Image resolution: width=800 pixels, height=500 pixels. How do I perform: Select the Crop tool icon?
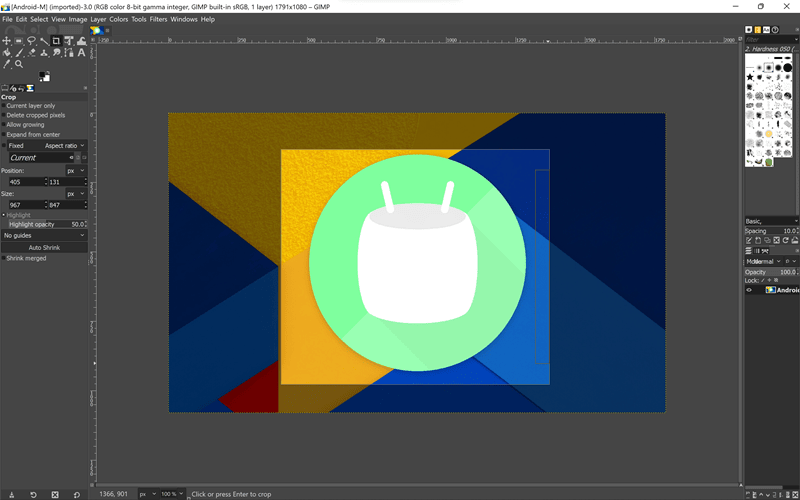[56, 41]
